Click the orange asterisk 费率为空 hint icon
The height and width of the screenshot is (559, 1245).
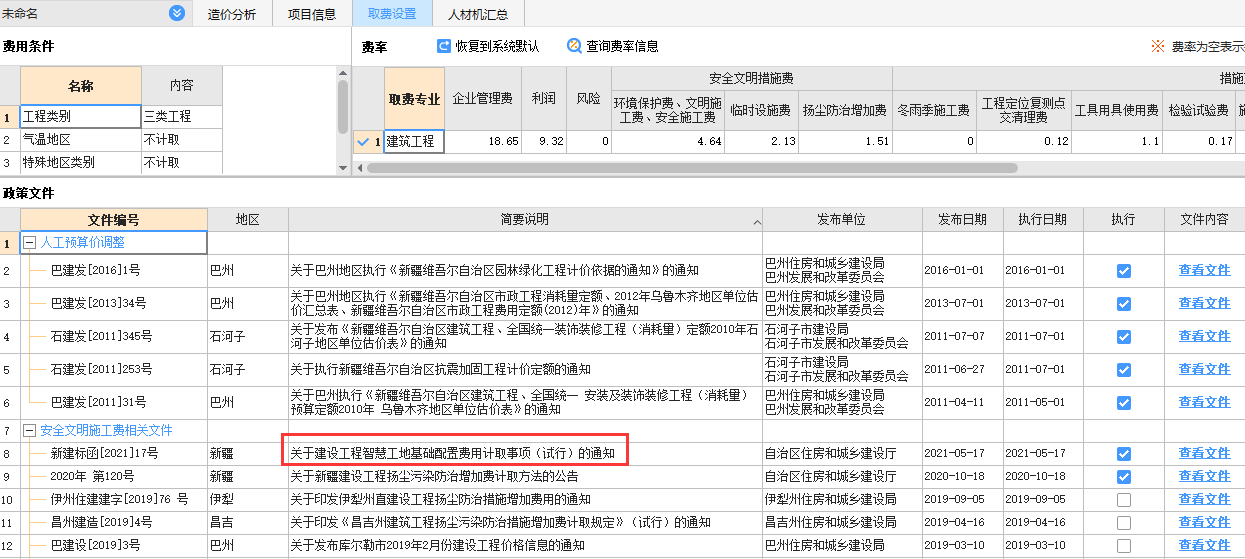click(x=1158, y=46)
